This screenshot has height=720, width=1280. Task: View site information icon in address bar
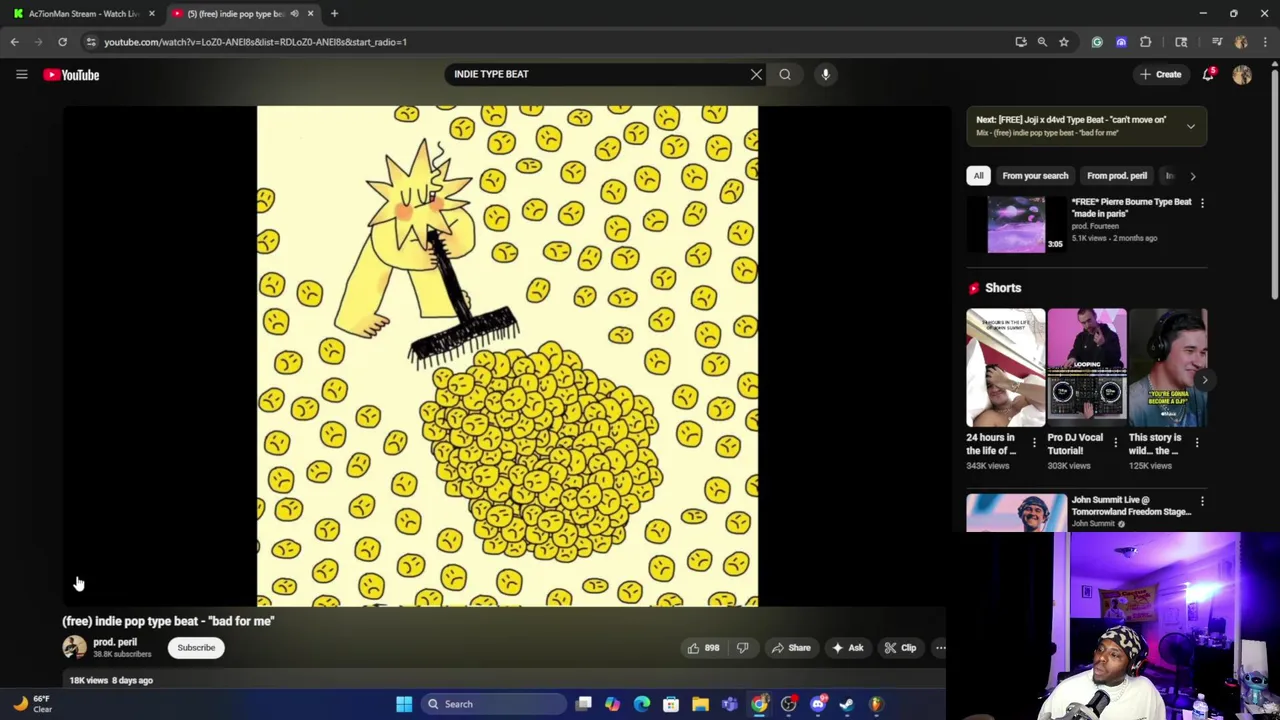[x=91, y=42]
